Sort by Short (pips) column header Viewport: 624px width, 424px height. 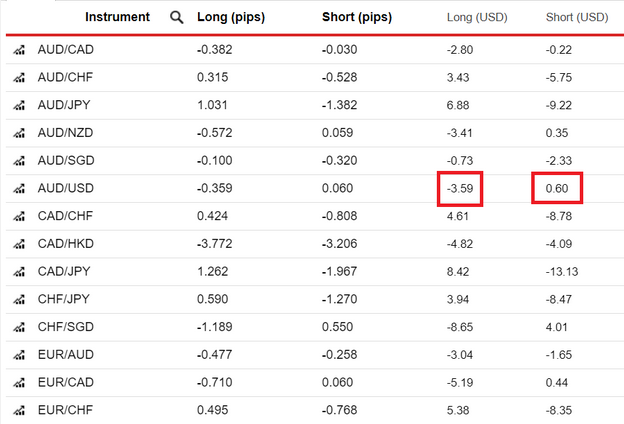pyautogui.click(x=361, y=17)
